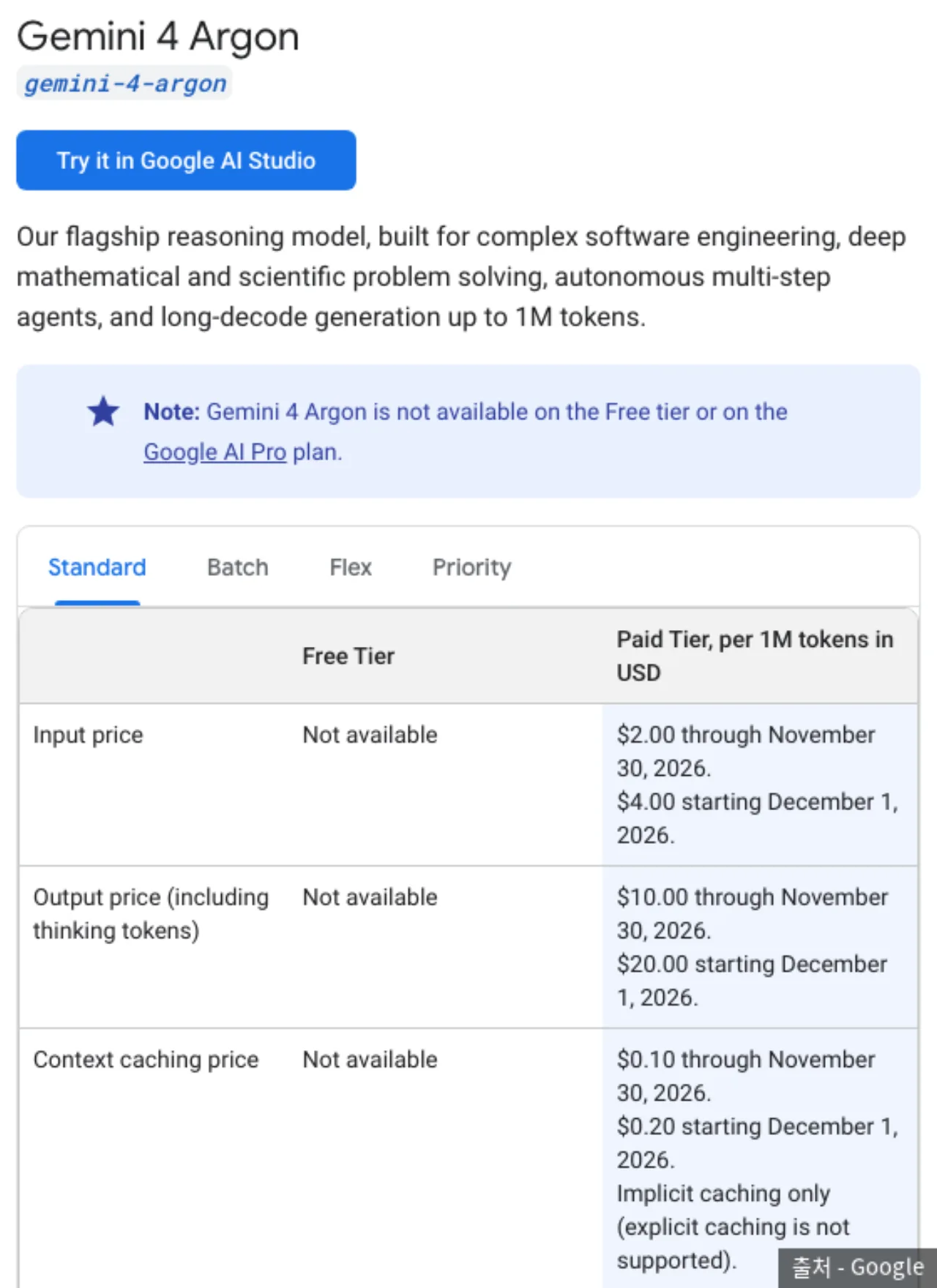The width and height of the screenshot is (937, 1288).
Task: Click the Gemini 4 Argon heading
Action: click(158, 37)
